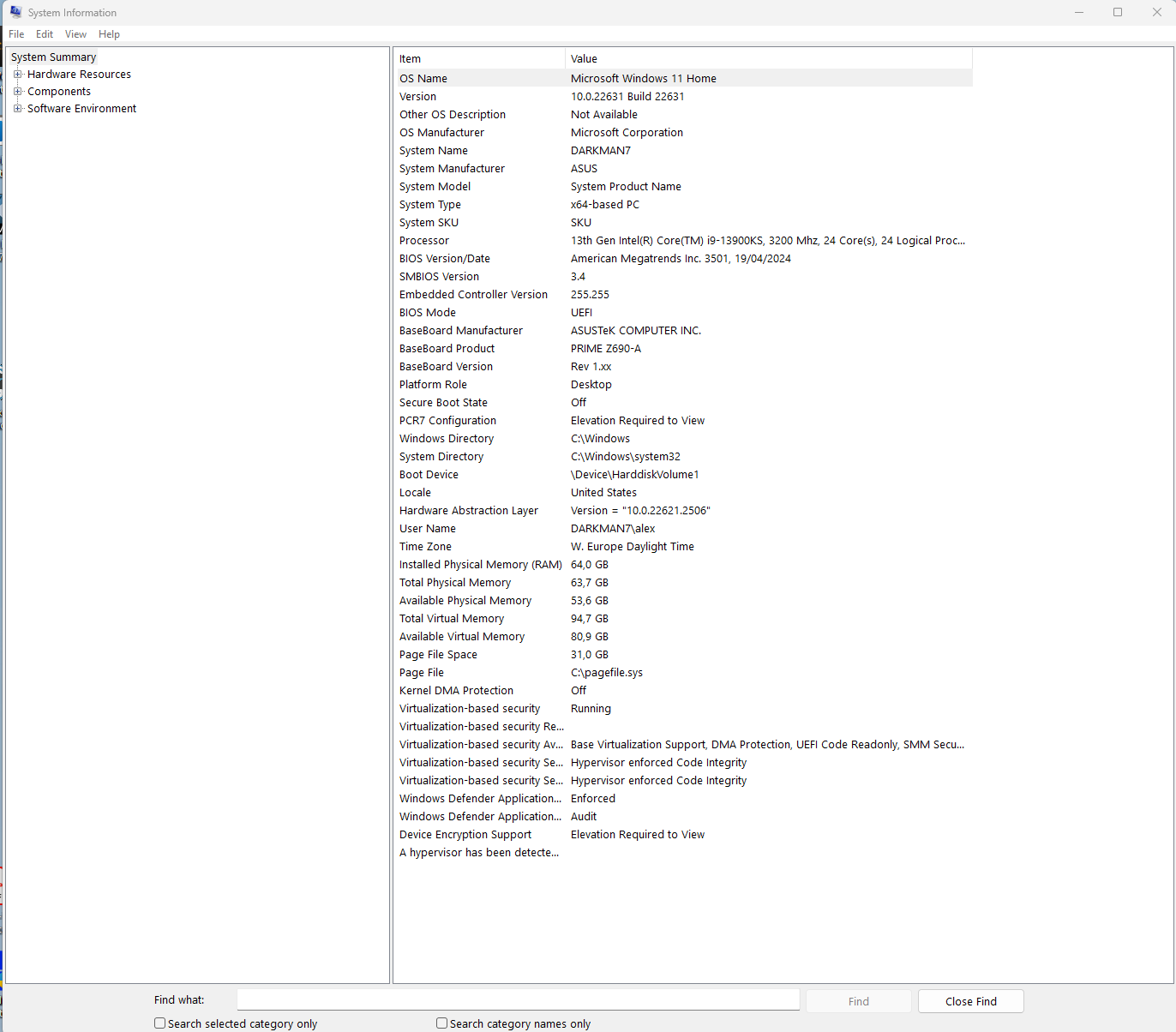Screen dimensions: 1176x1032
Task: Expand the Hardware Resources node
Action: 17,75
